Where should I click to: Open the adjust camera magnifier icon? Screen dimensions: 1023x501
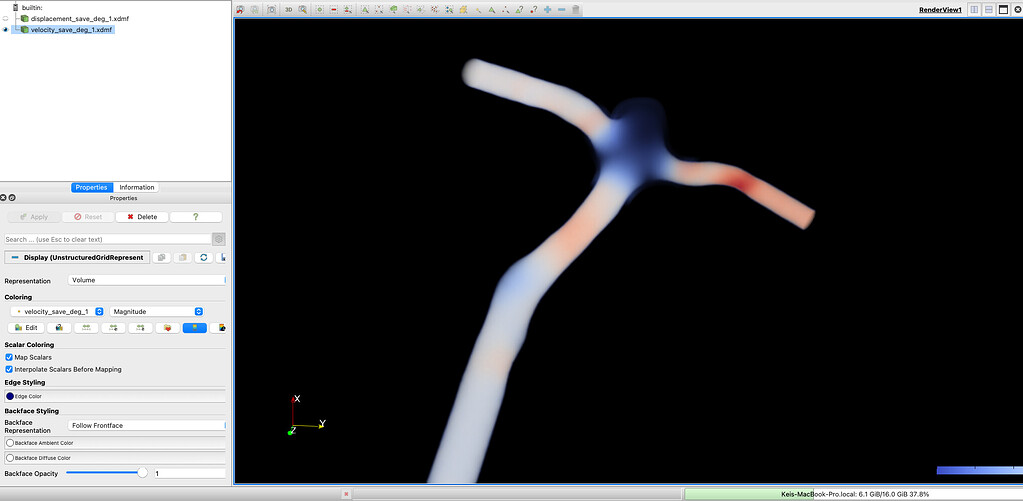pyautogui.click(x=303, y=10)
